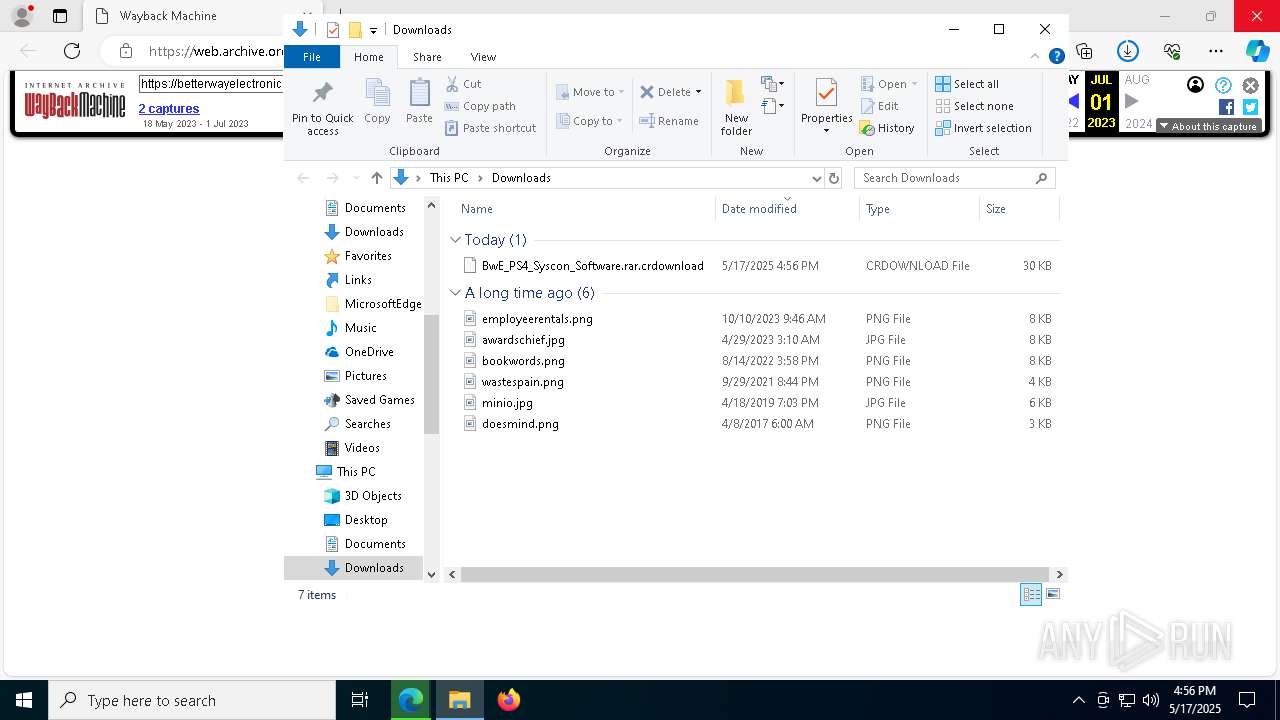The width and height of the screenshot is (1280, 720).
Task: Create a New folder
Action: click(736, 107)
